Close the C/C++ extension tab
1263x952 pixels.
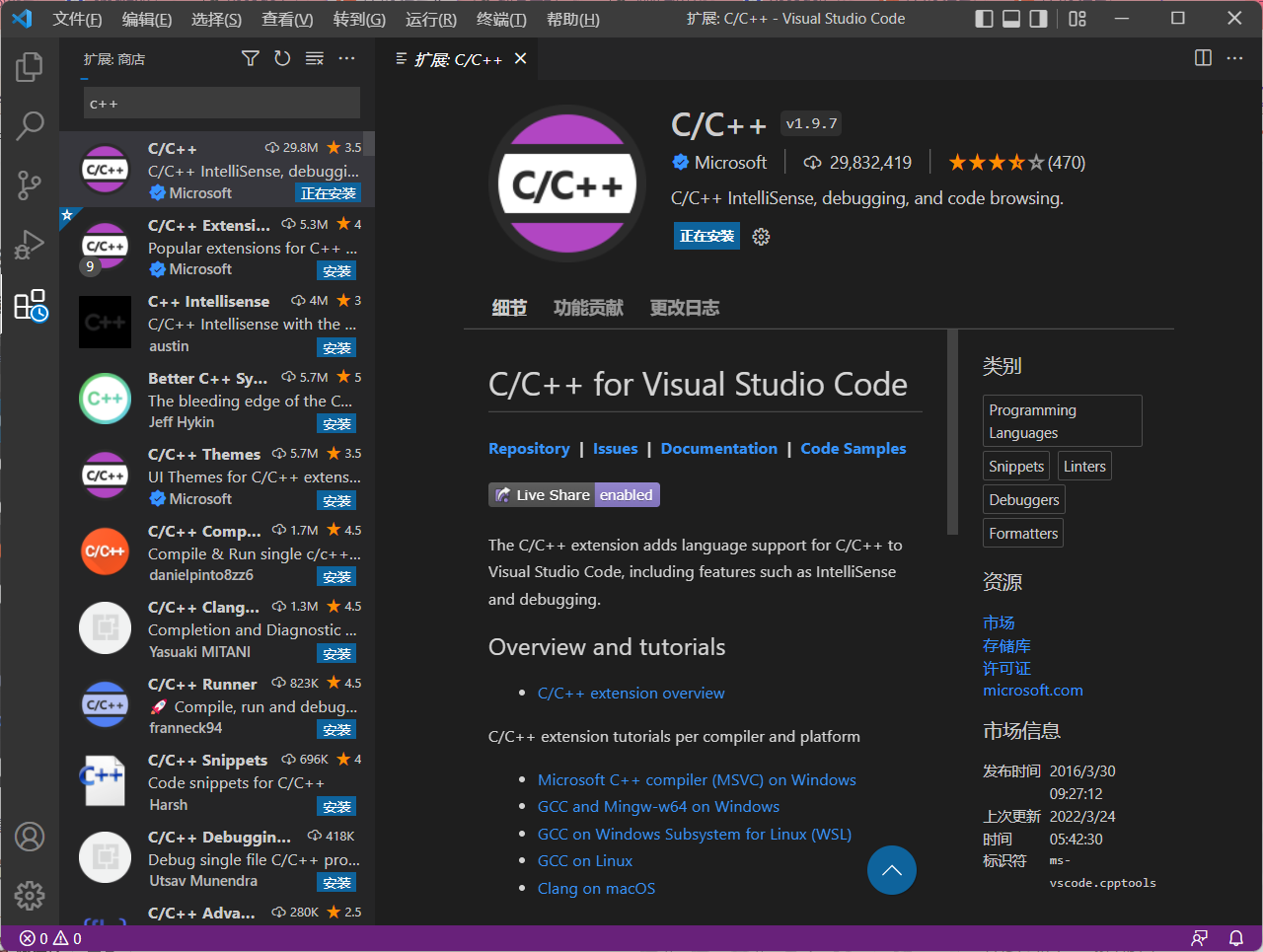tap(521, 59)
